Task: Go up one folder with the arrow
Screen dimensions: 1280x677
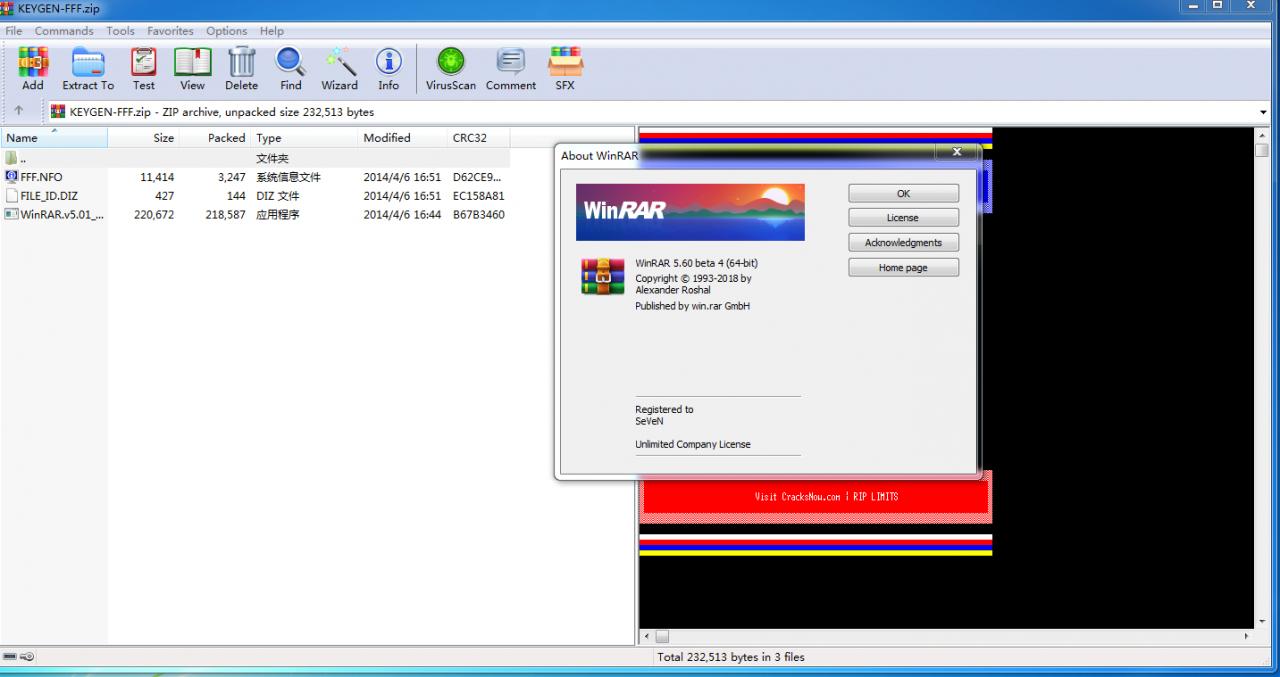Action: (19, 112)
